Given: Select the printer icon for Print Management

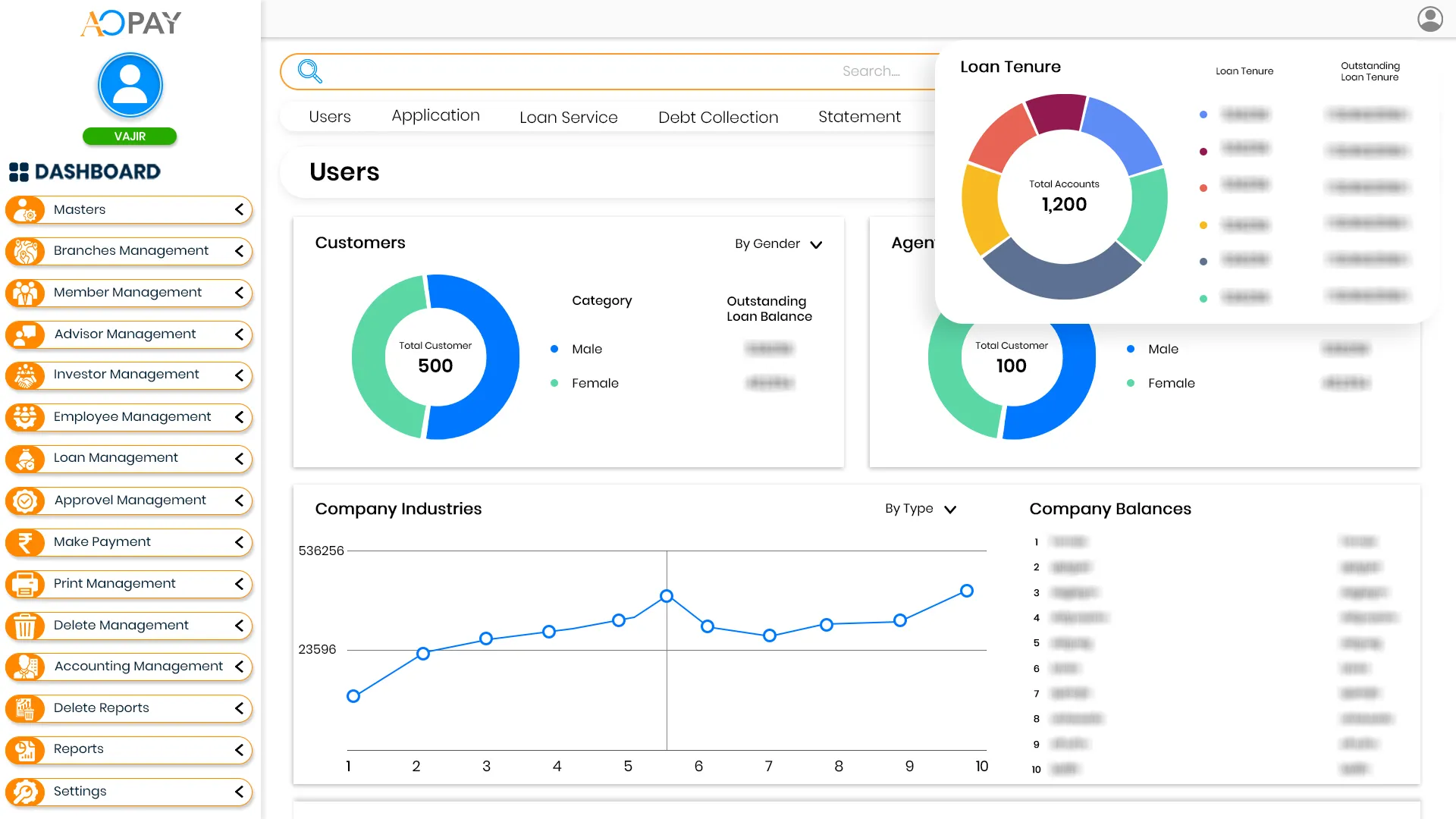Looking at the screenshot, I should point(27,584).
